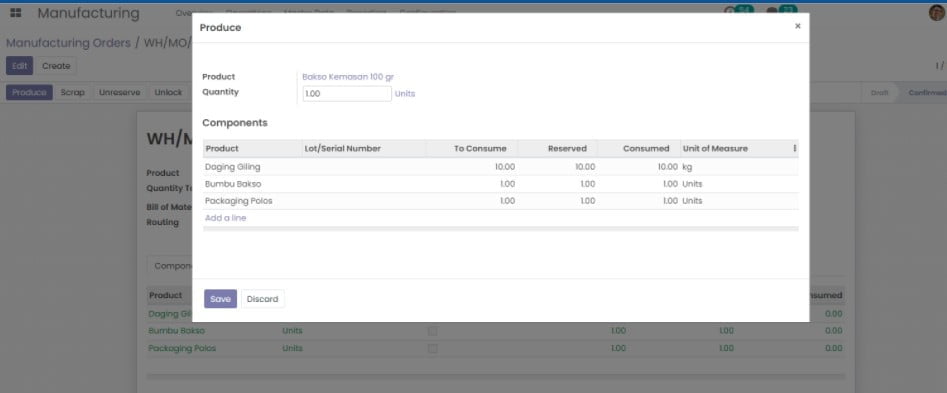Click Units cell in background Bumbu Bakso row

click(292, 331)
